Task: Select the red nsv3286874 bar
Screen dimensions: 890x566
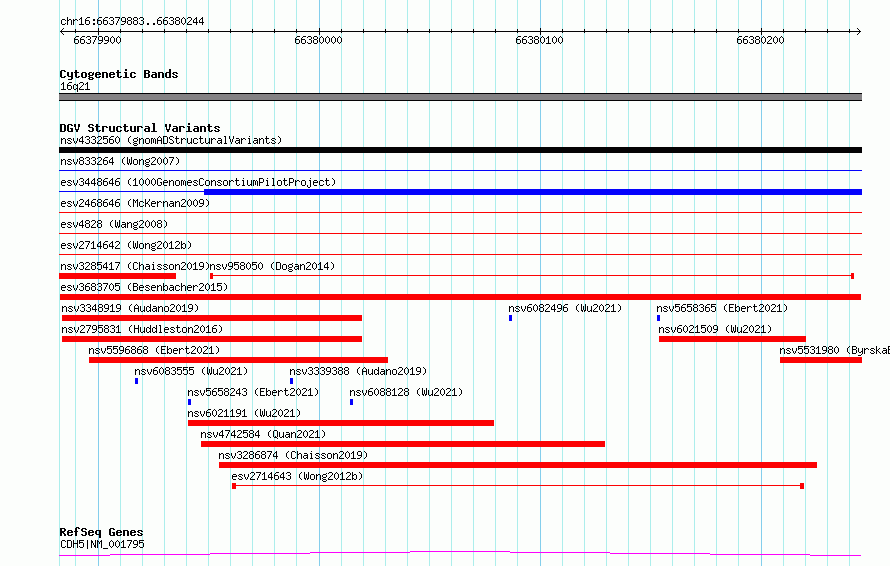Action: (x=518, y=465)
